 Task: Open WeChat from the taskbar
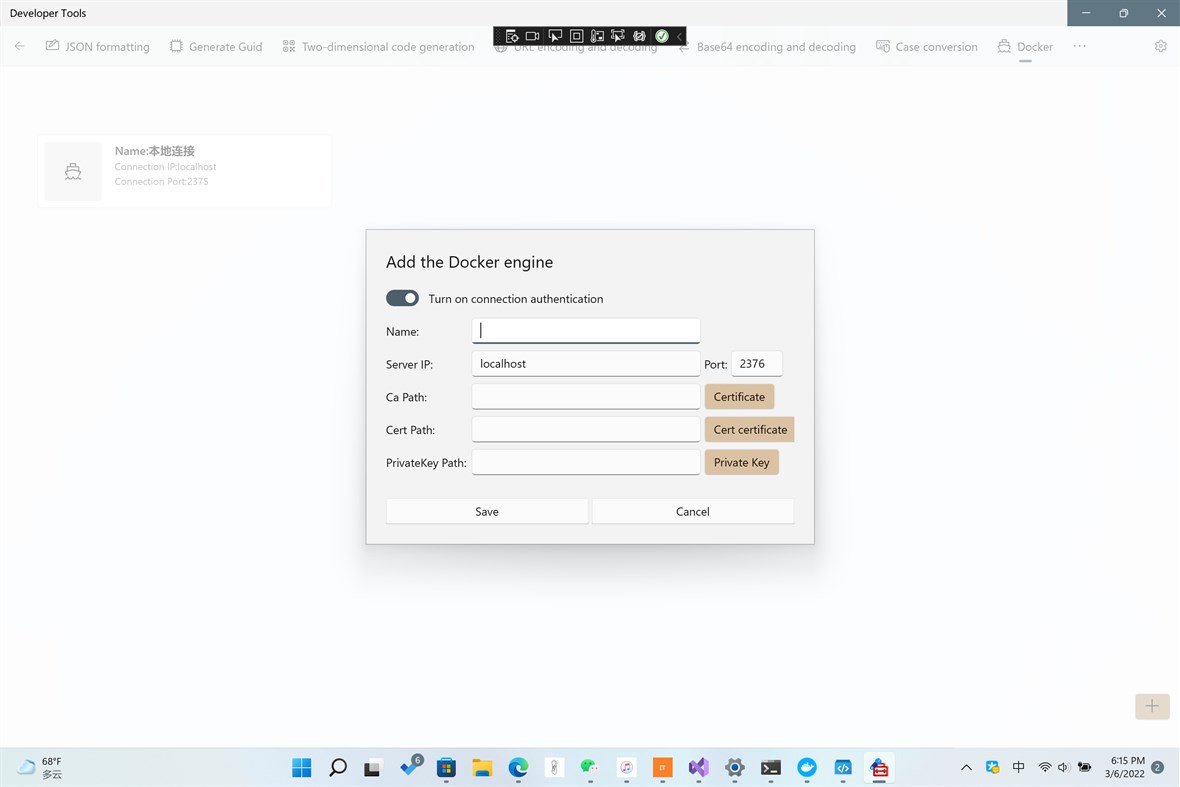[x=590, y=767]
